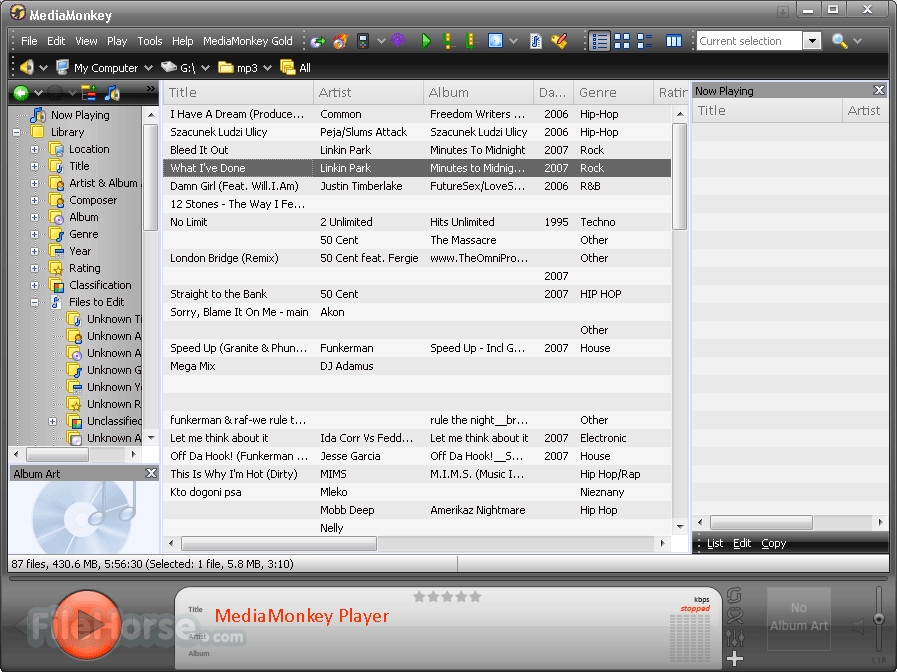Screen dimensions: 897x672
Task: Open the My Computer breadcrumb dropdown arrow
Action: click(148, 68)
